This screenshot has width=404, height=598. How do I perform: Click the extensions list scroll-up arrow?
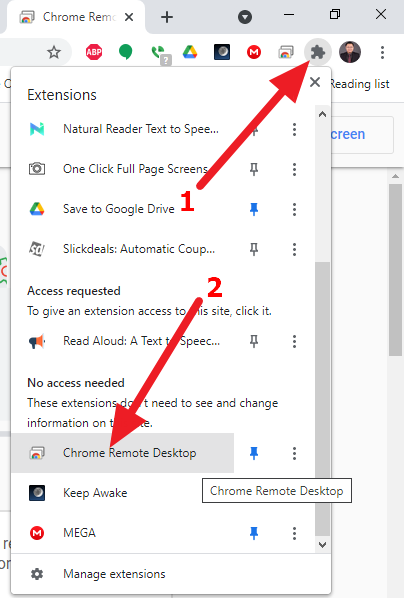click(x=322, y=114)
